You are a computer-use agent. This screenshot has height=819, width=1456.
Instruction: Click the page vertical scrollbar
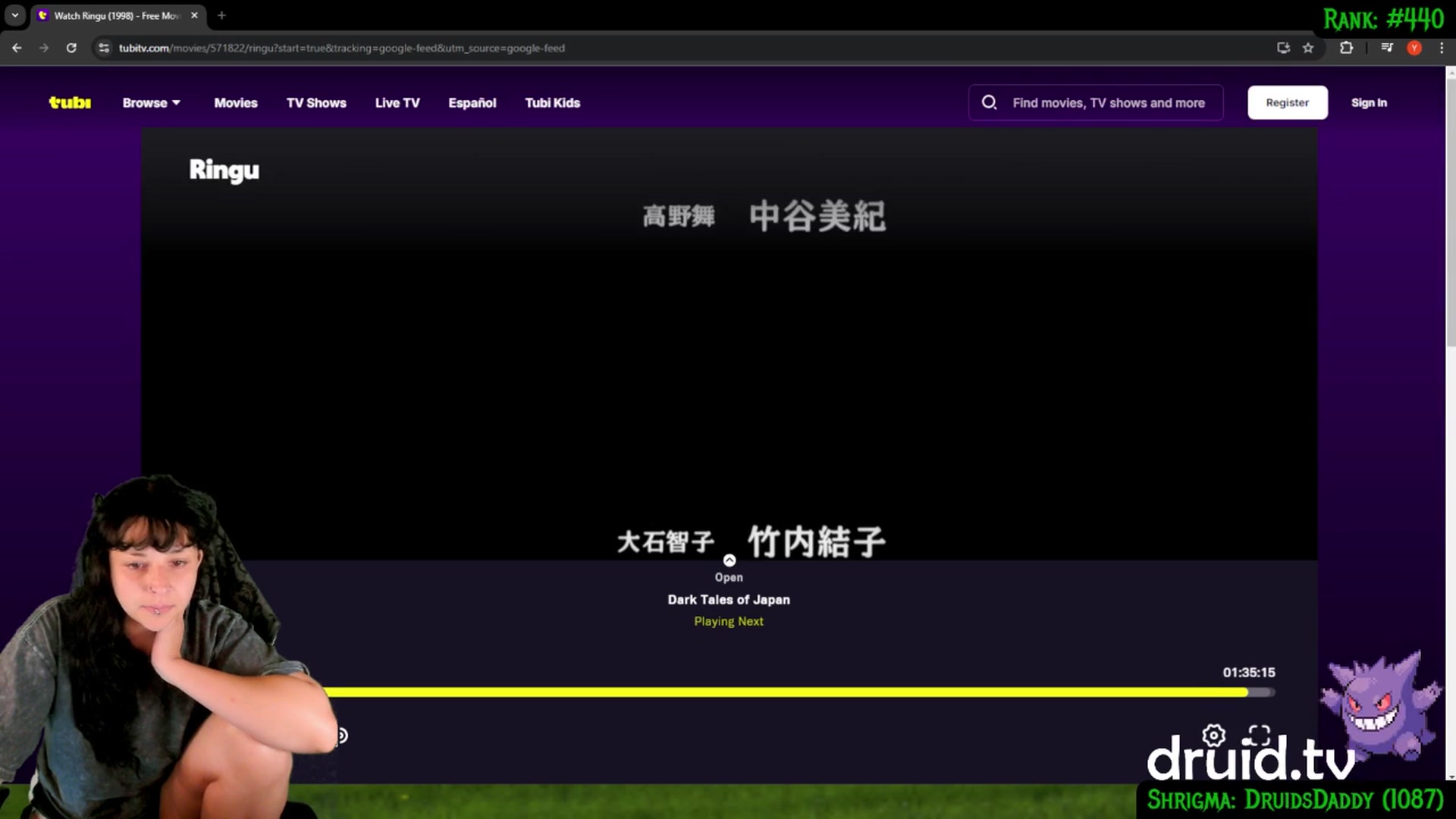1451,212
